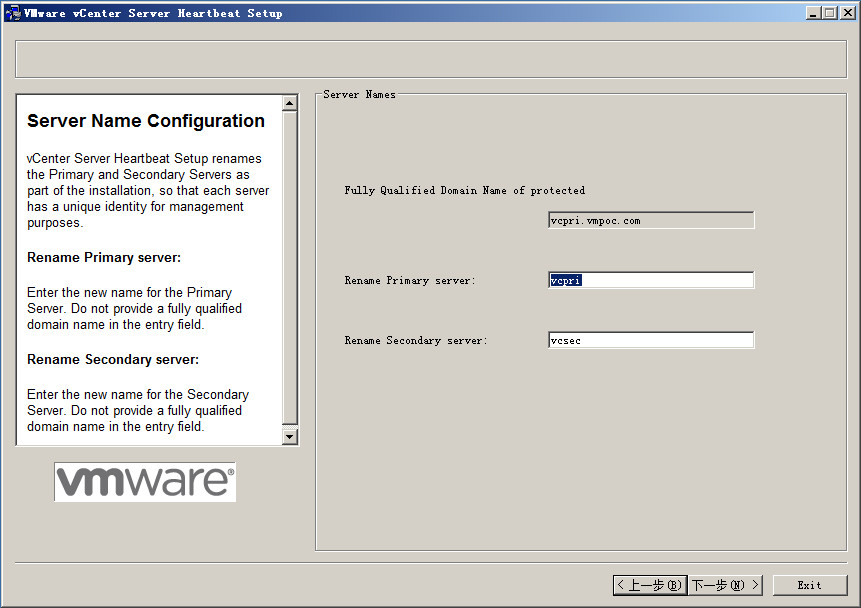The height and width of the screenshot is (608, 861).
Task: Proceed with the 下一步(N) button
Action: [x=725, y=585]
